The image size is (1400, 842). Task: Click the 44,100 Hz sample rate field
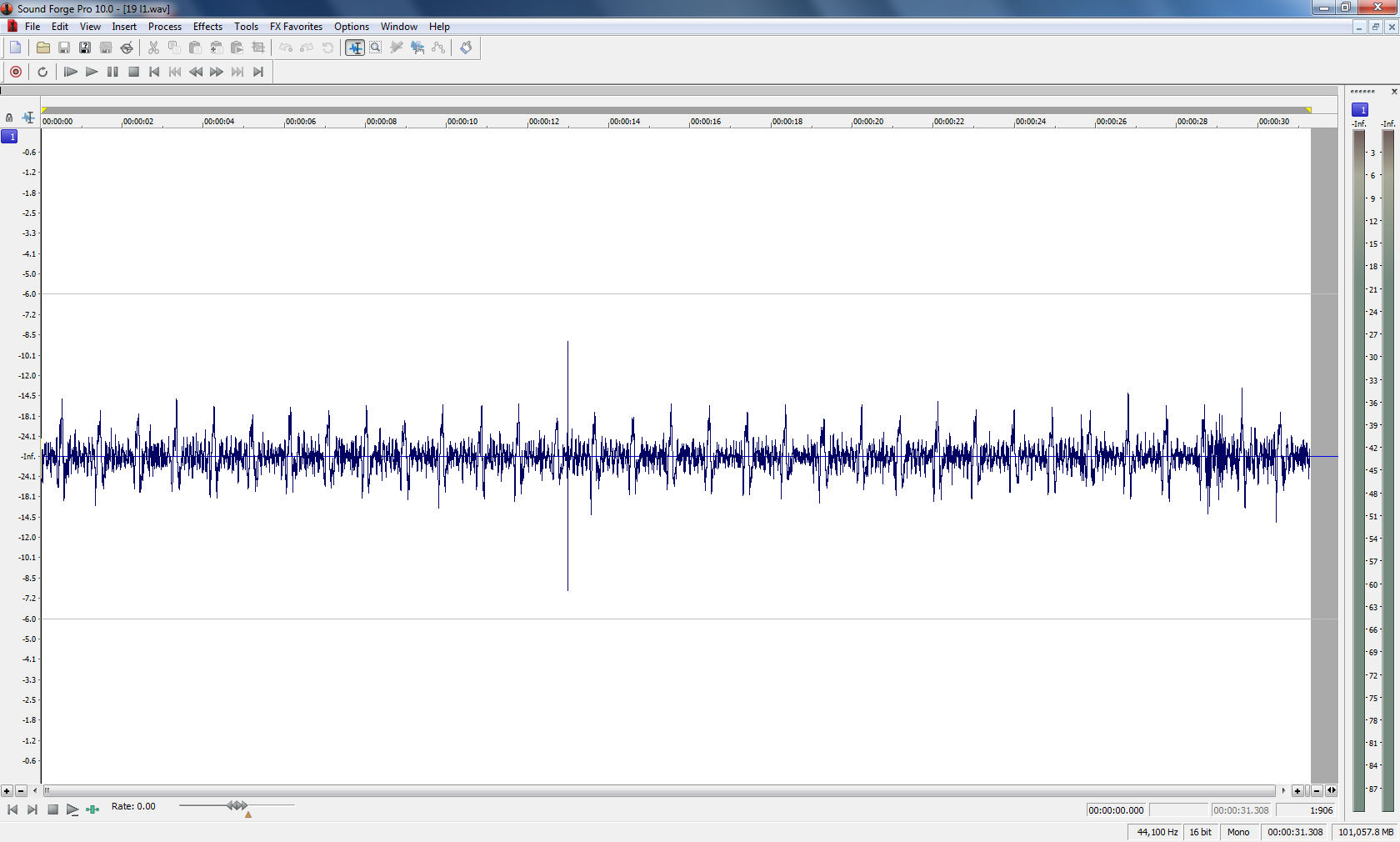[x=1157, y=832]
